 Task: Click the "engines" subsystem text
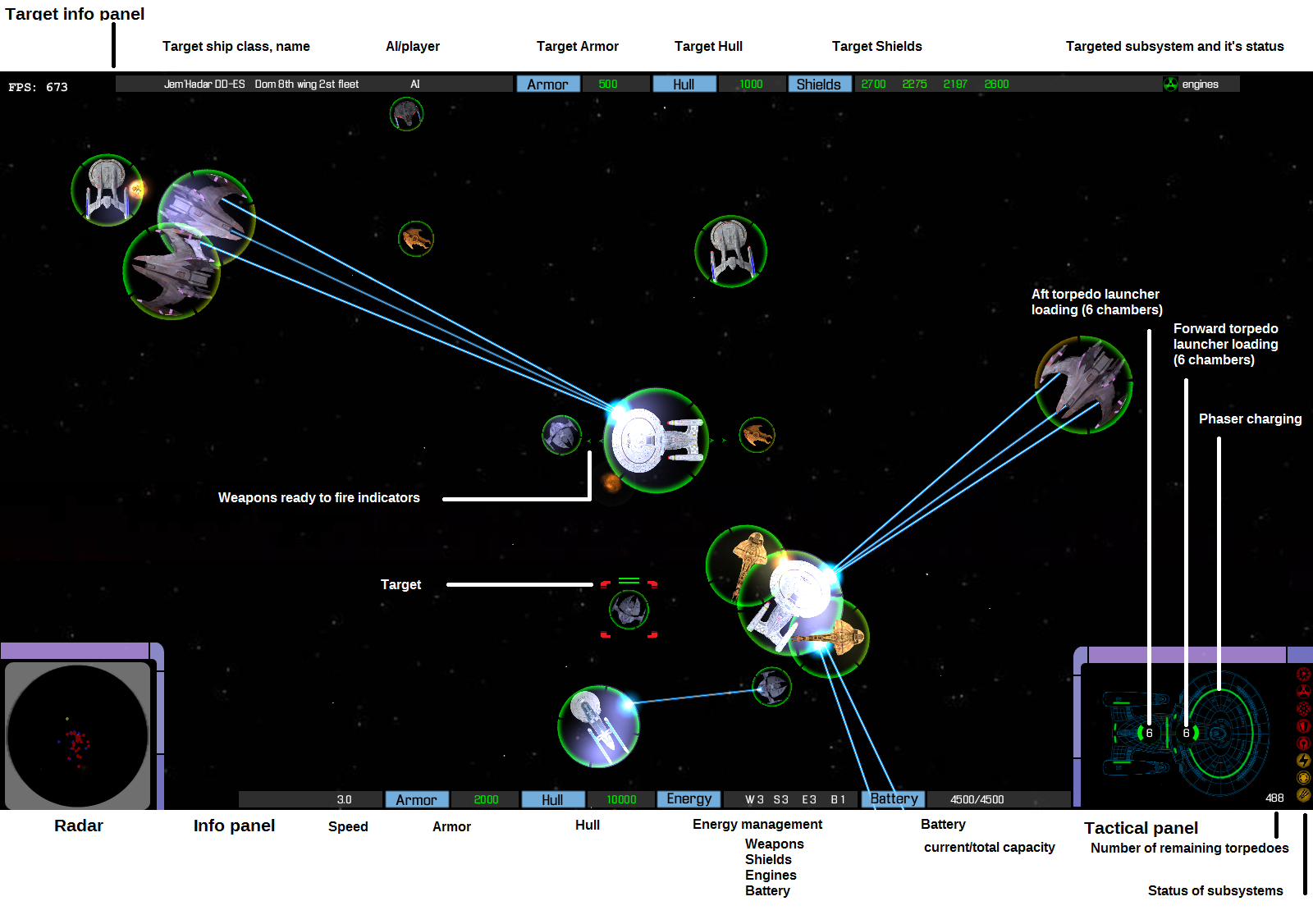(1201, 84)
